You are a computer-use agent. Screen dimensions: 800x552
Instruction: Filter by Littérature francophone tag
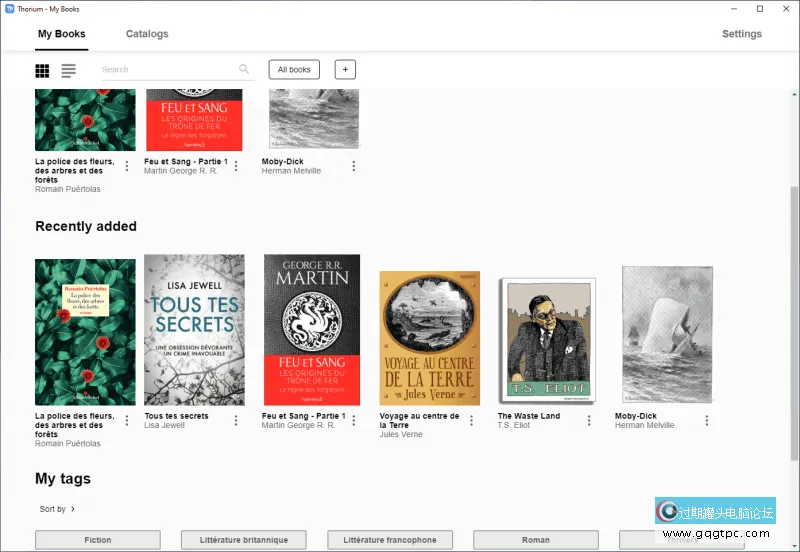(390, 540)
